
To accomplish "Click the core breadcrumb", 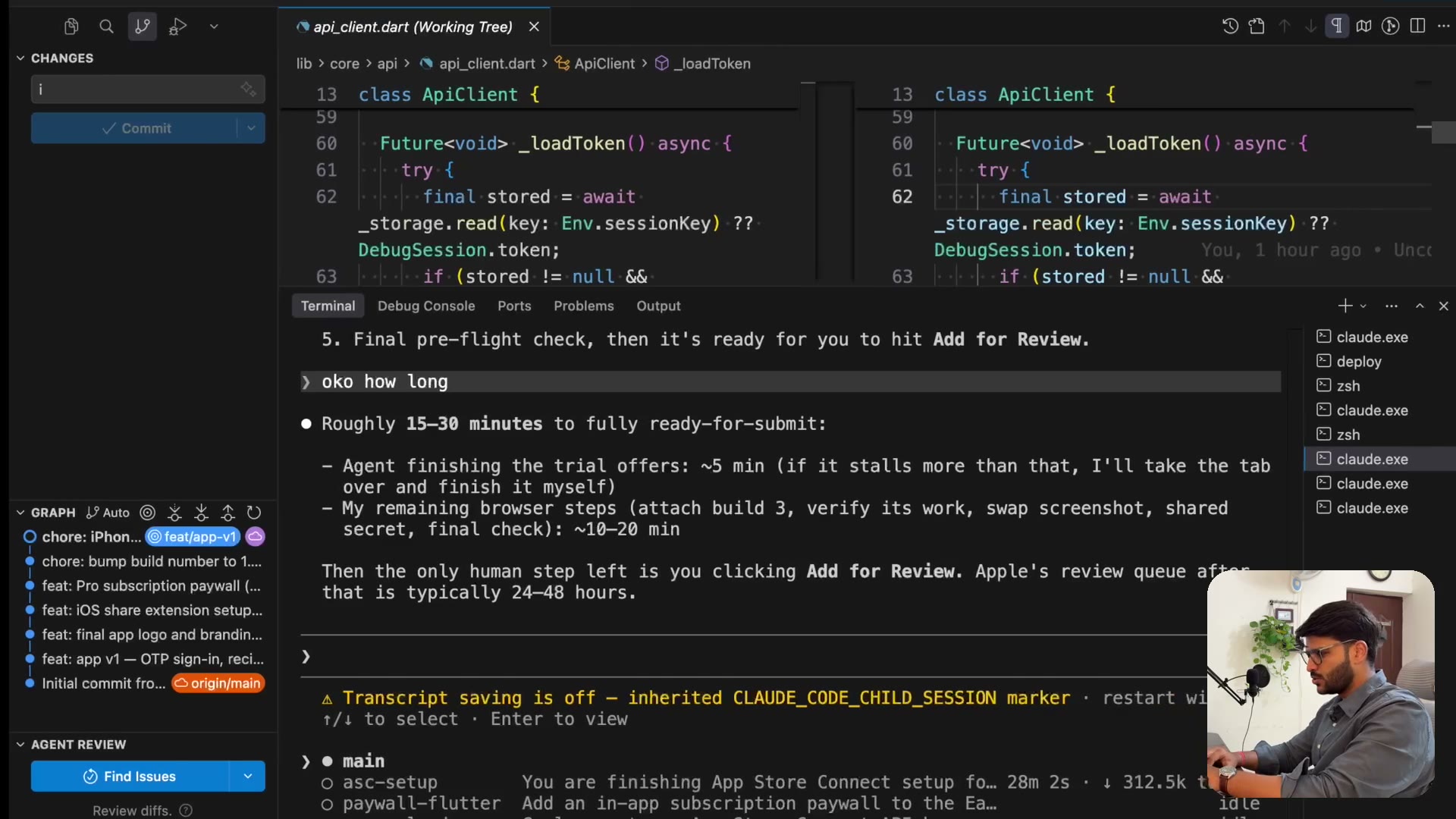I will tap(344, 64).
